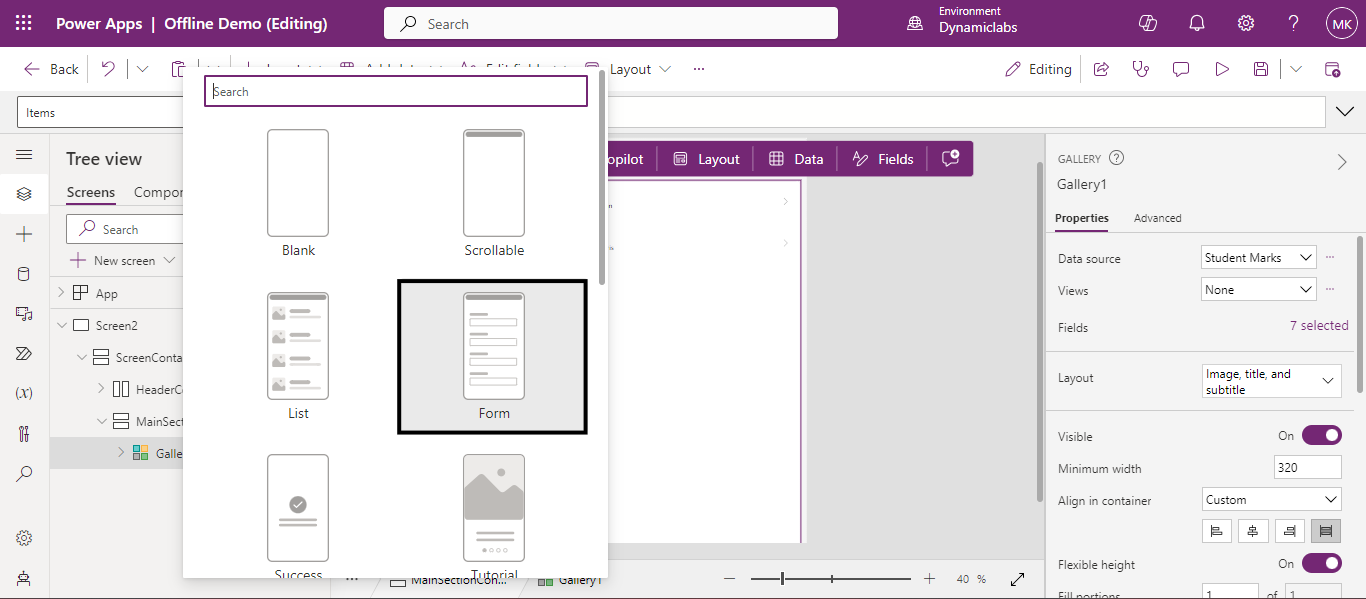Open the Variables pane icon
Viewport: 1366px width, 599px height.
[24, 393]
